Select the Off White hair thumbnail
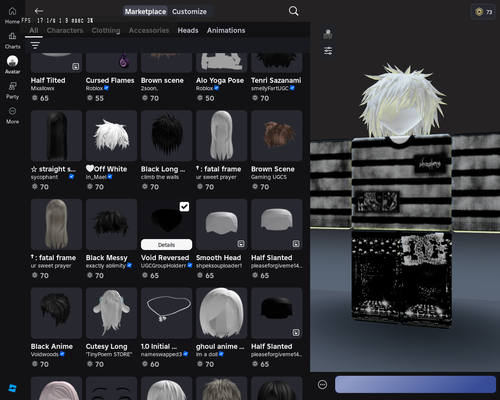The height and width of the screenshot is (400, 500). pos(111,136)
